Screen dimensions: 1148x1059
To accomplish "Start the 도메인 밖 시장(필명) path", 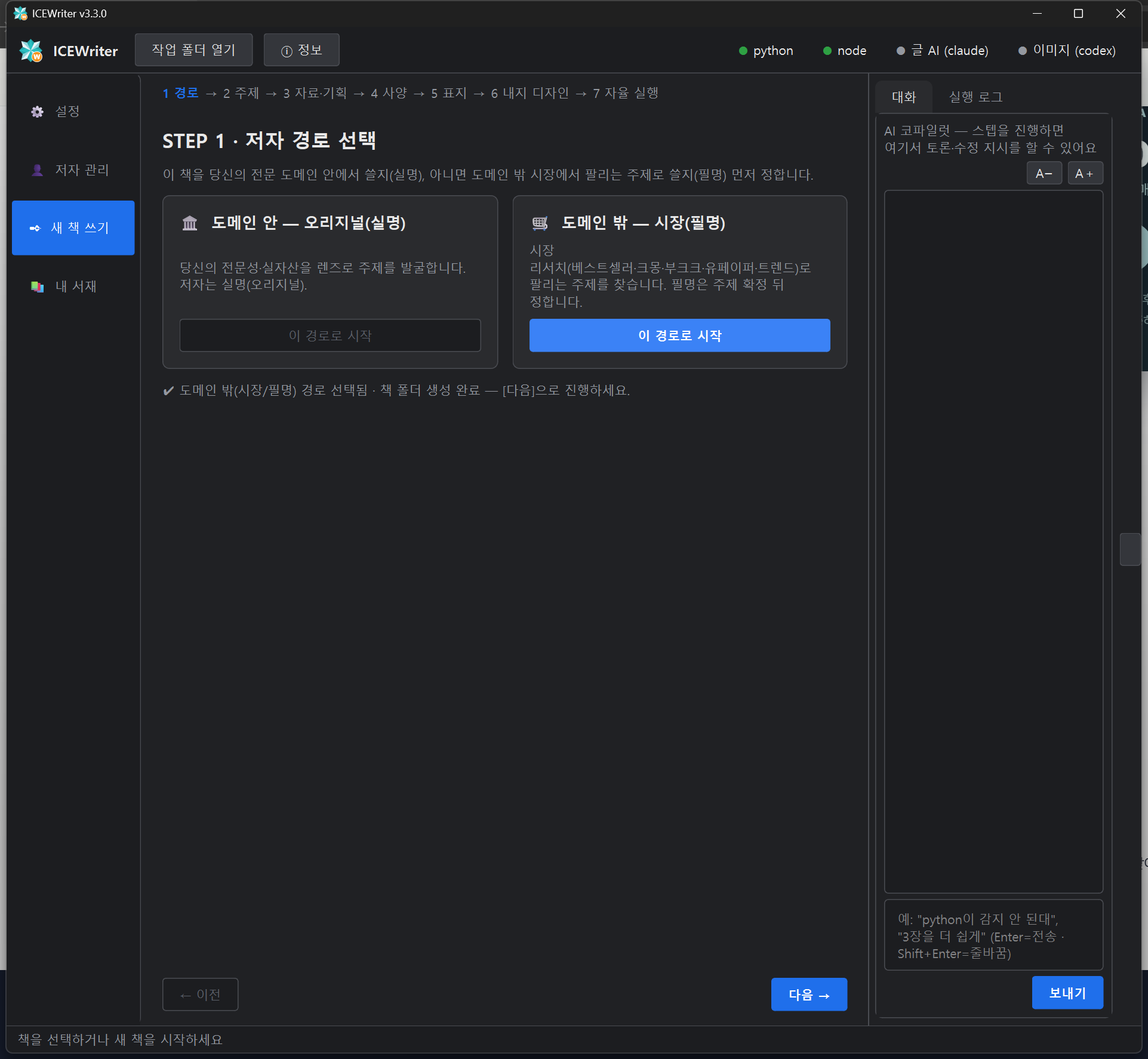I will pos(679,335).
